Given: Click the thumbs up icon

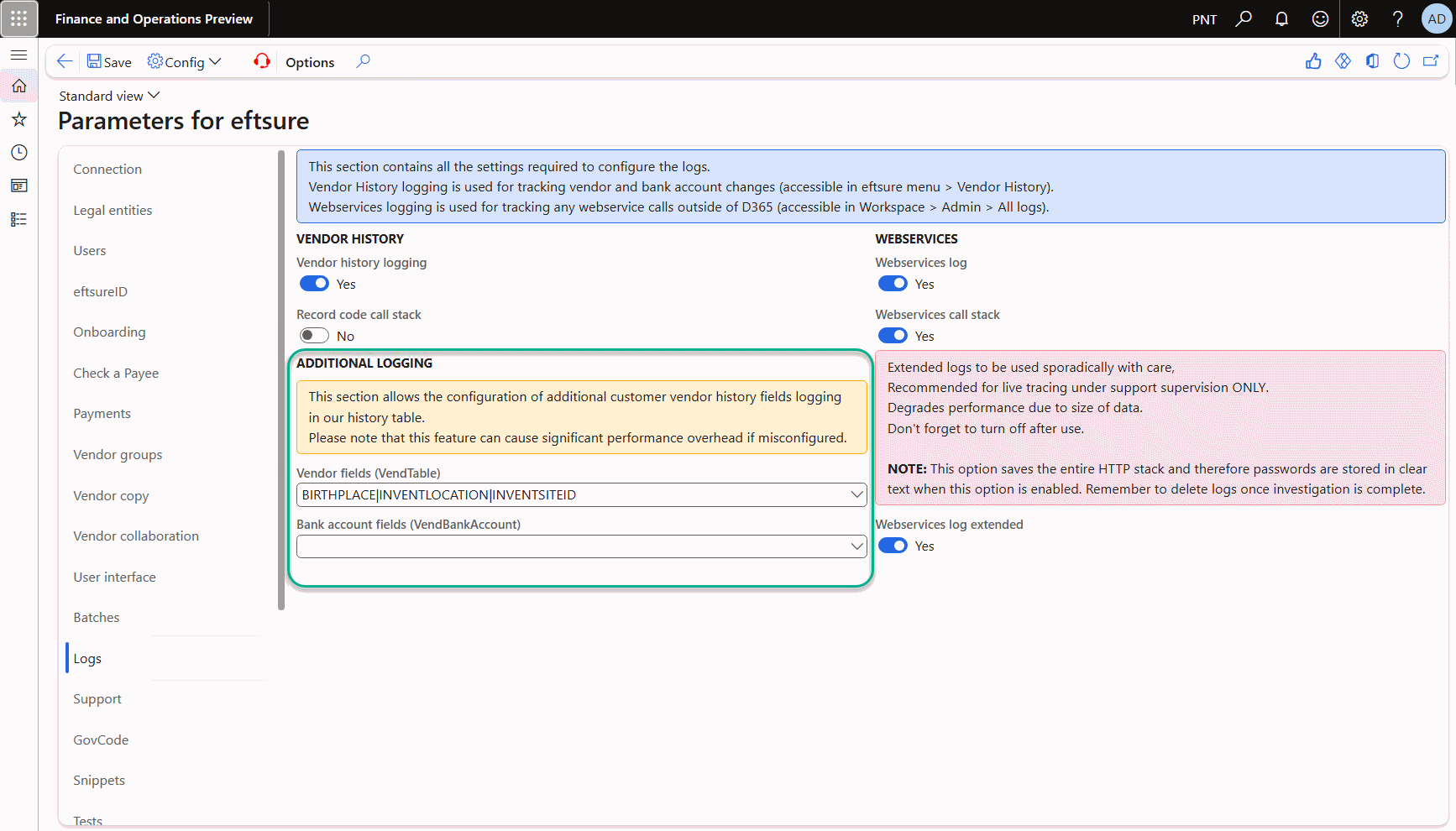Looking at the screenshot, I should coord(1313,61).
